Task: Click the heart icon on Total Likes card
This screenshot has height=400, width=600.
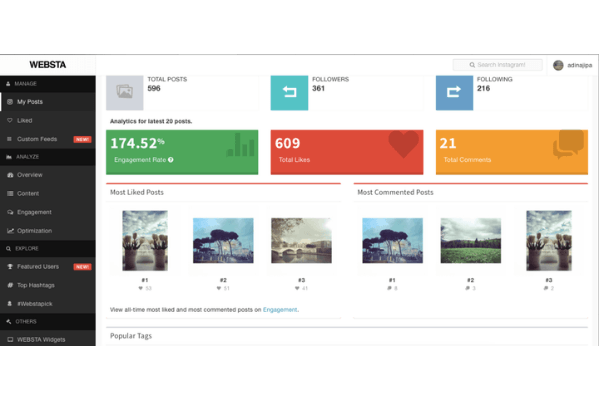Action: (404, 144)
